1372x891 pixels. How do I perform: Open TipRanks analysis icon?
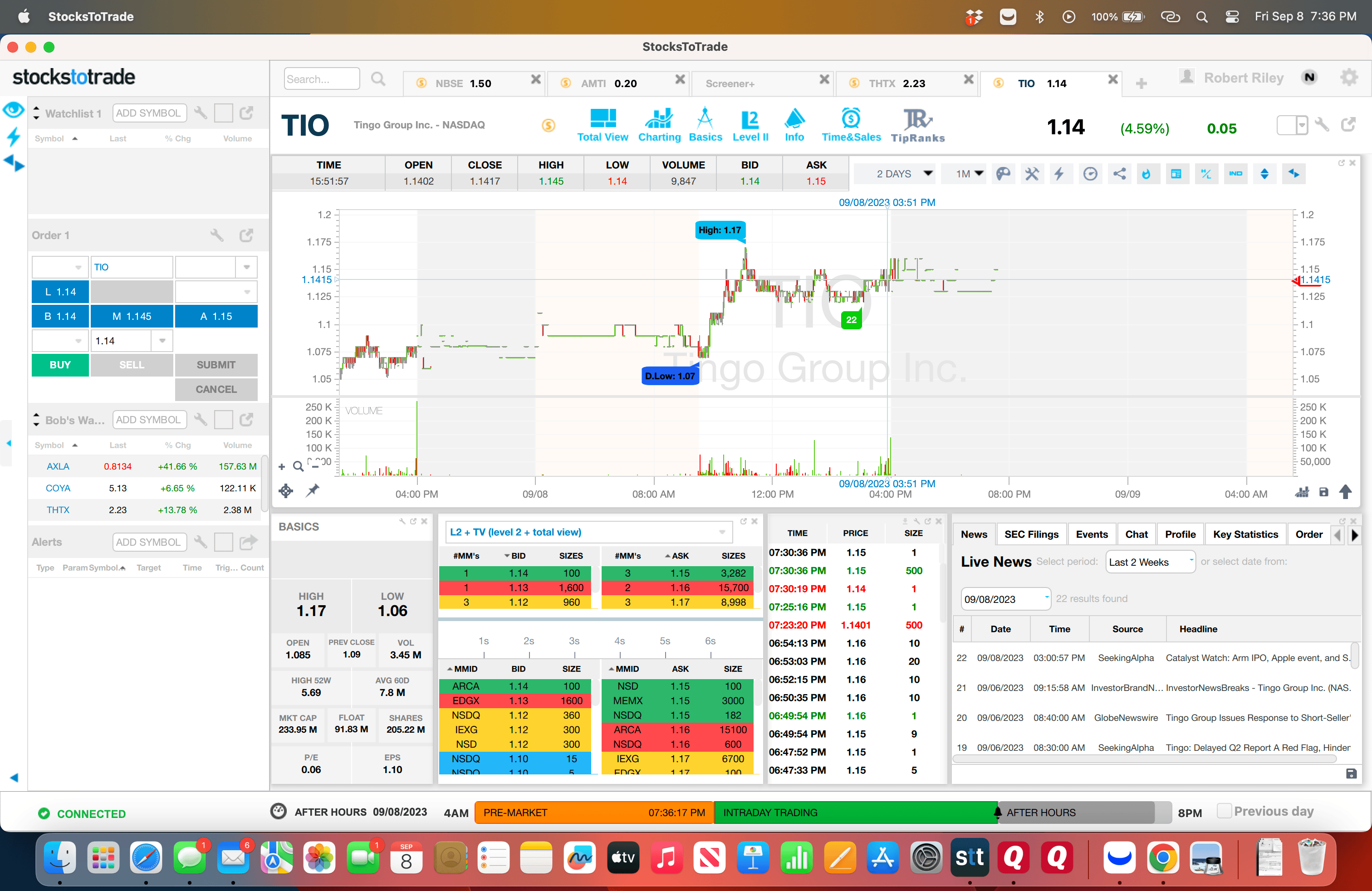[x=917, y=124]
